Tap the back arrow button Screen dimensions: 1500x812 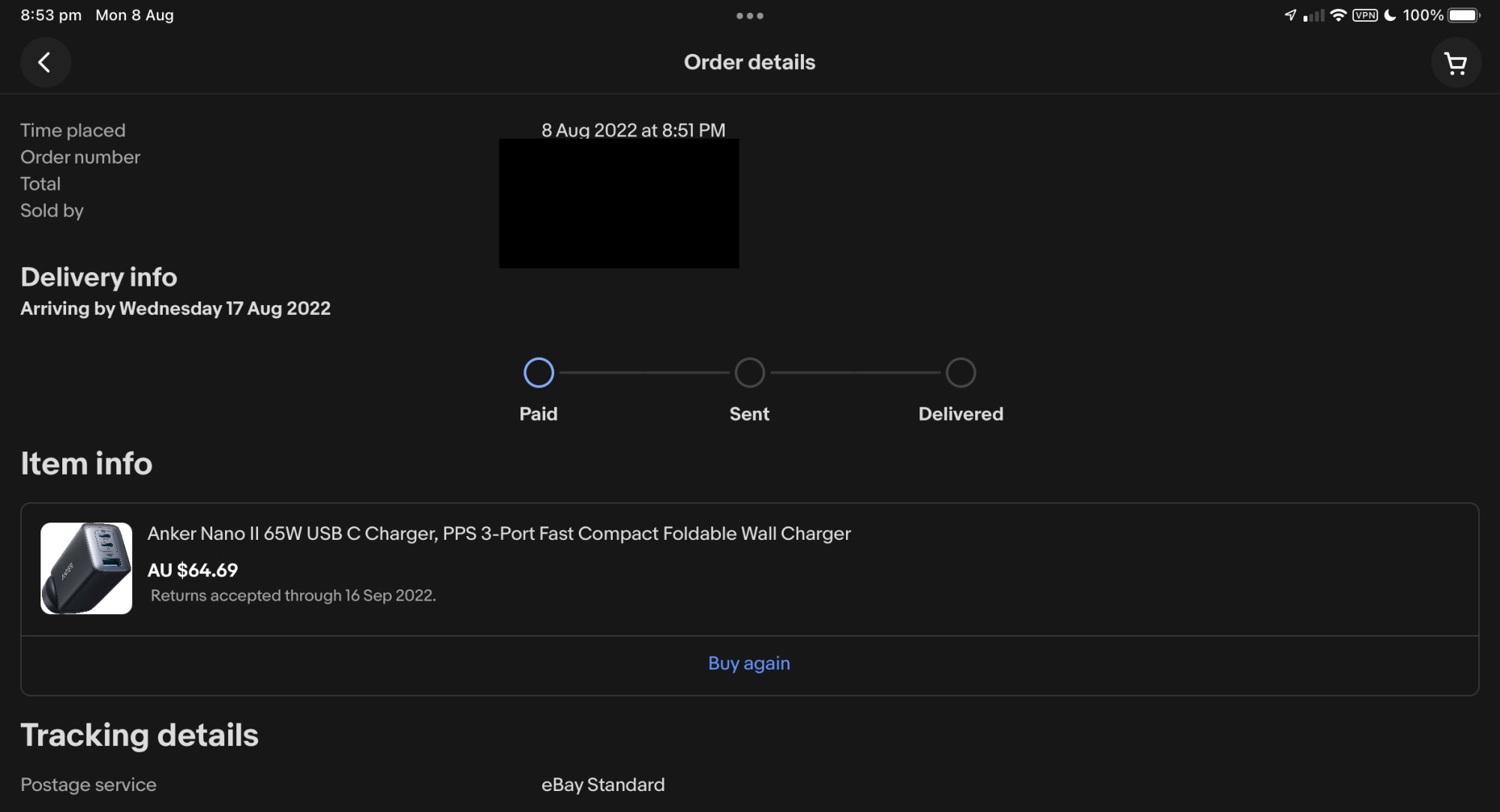tap(45, 62)
